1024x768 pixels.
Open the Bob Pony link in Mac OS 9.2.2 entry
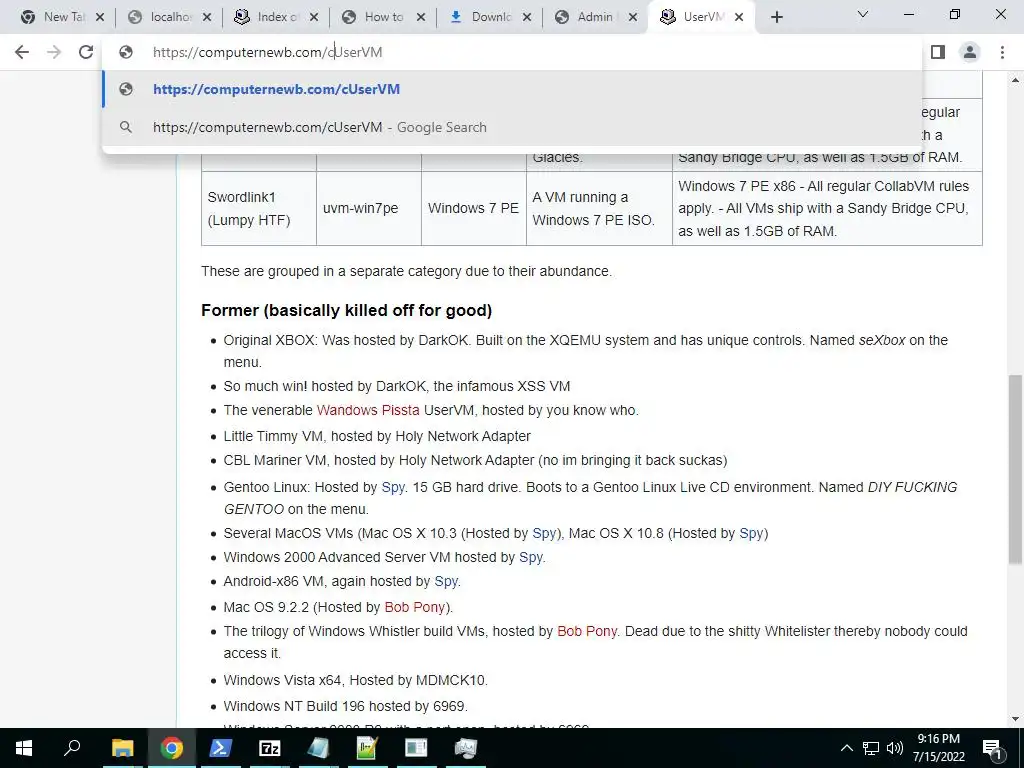coord(414,607)
